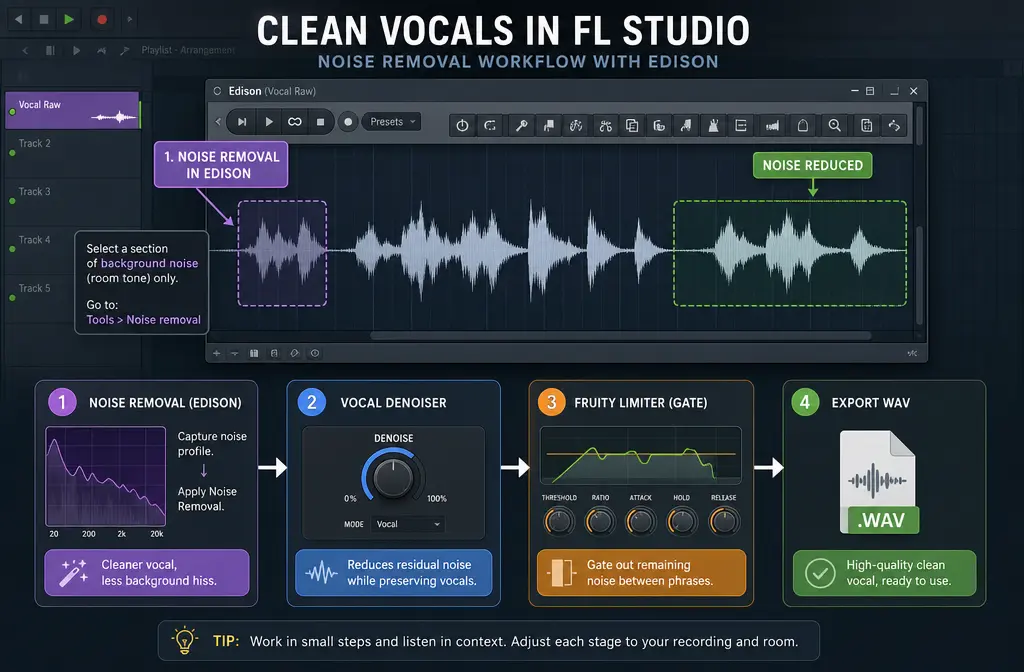Image resolution: width=1024 pixels, height=672 pixels.
Task: Select Track 2 in the playlist
Action: pos(72,153)
